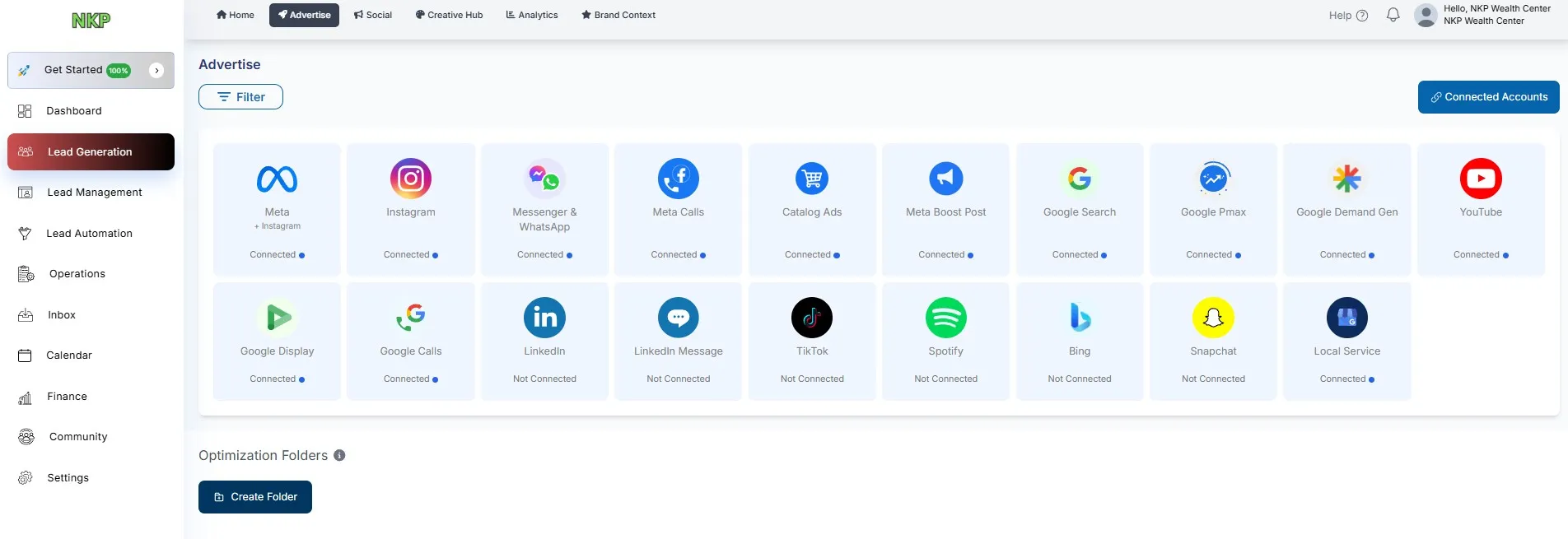Viewport: 1568px width, 539px height.
Task: Click the Help question mark icon
Action: tap(1362, 16)
